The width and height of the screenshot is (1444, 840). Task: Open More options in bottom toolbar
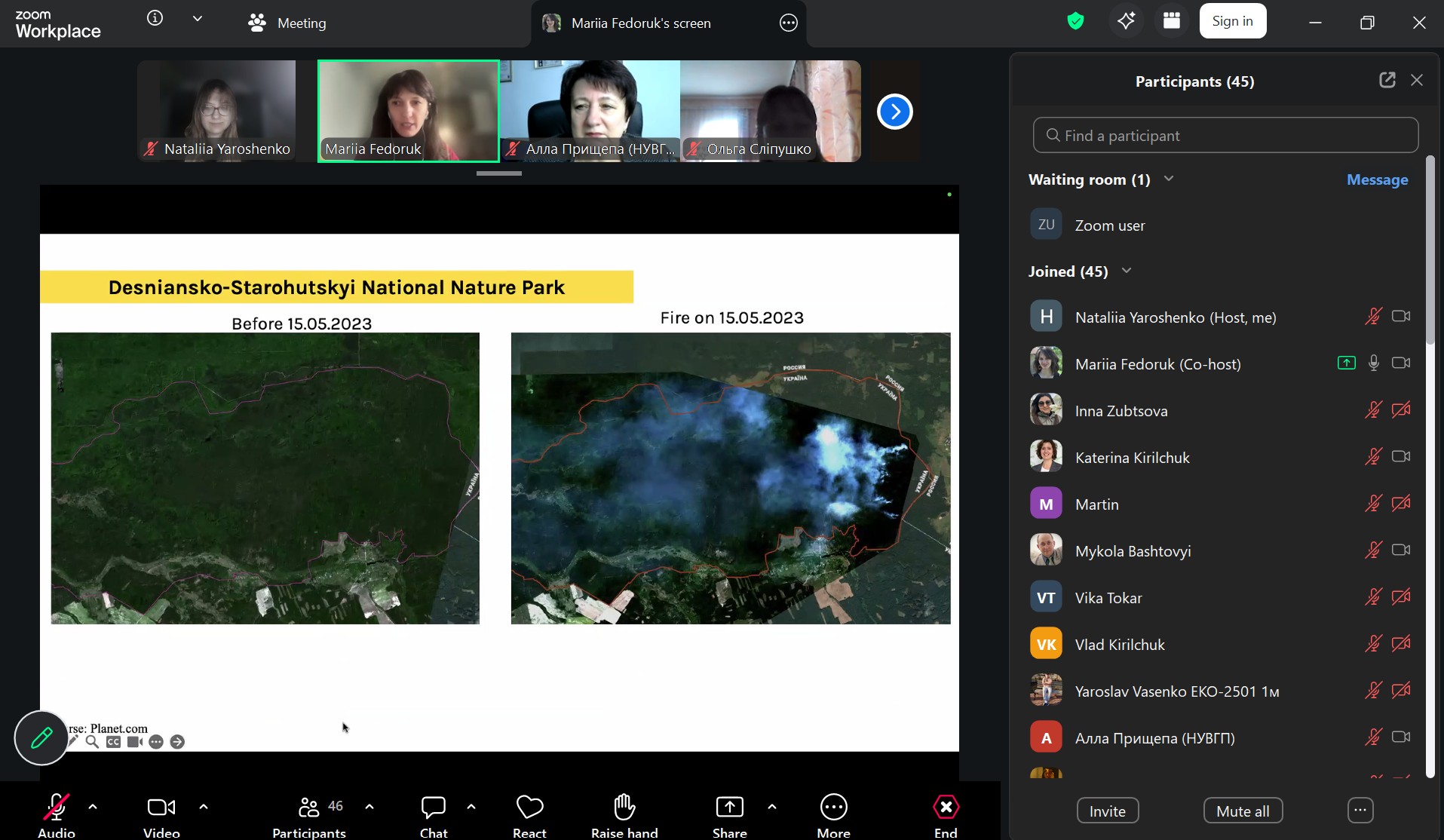[x=833, y=814]
